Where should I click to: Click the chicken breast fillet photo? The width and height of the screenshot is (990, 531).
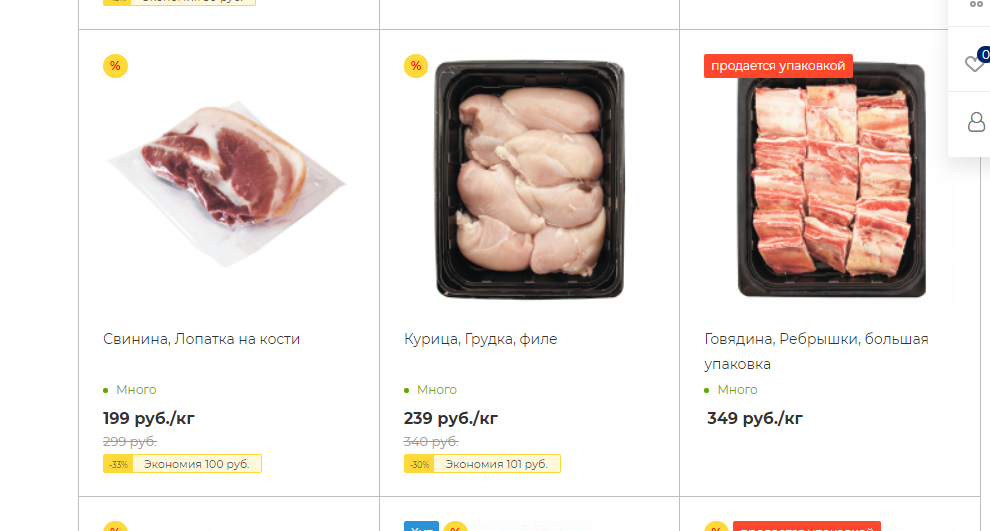(x=529, y=180)
